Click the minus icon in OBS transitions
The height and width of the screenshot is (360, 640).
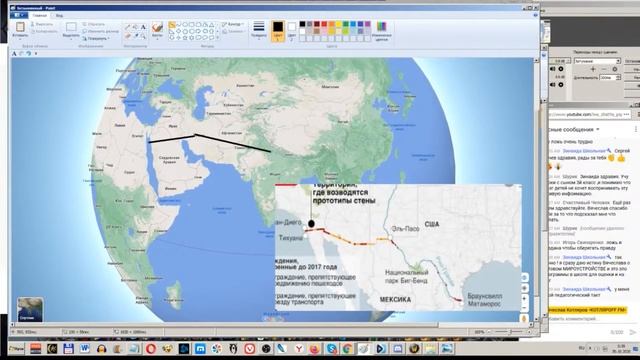click(x=604, y=69)
